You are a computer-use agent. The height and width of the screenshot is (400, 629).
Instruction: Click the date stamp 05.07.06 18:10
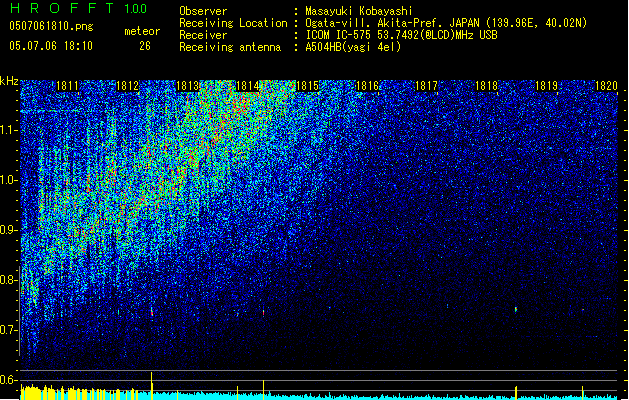pos(51,46)
